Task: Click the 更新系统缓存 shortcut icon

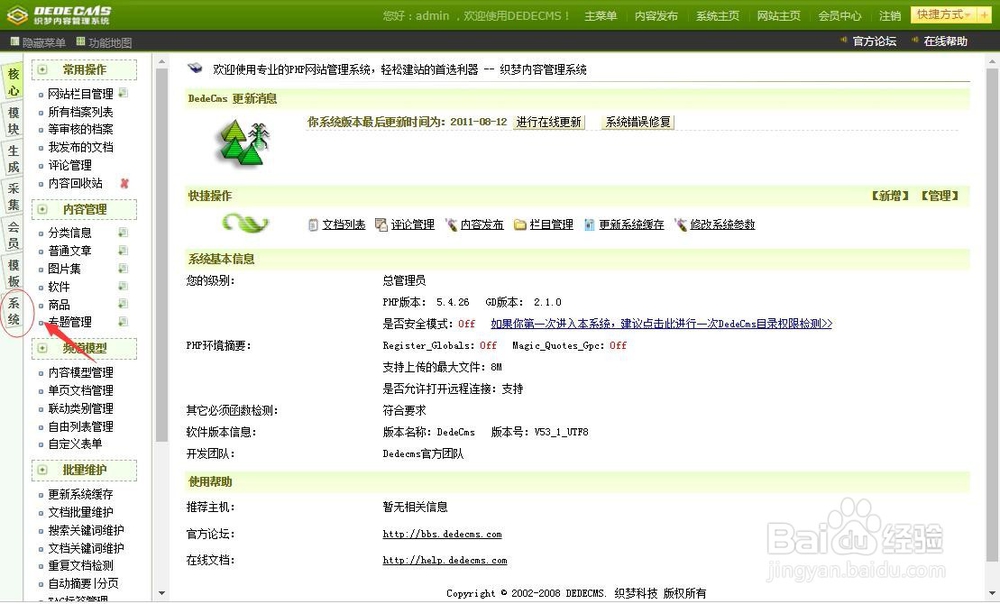Action: [589, 225]
